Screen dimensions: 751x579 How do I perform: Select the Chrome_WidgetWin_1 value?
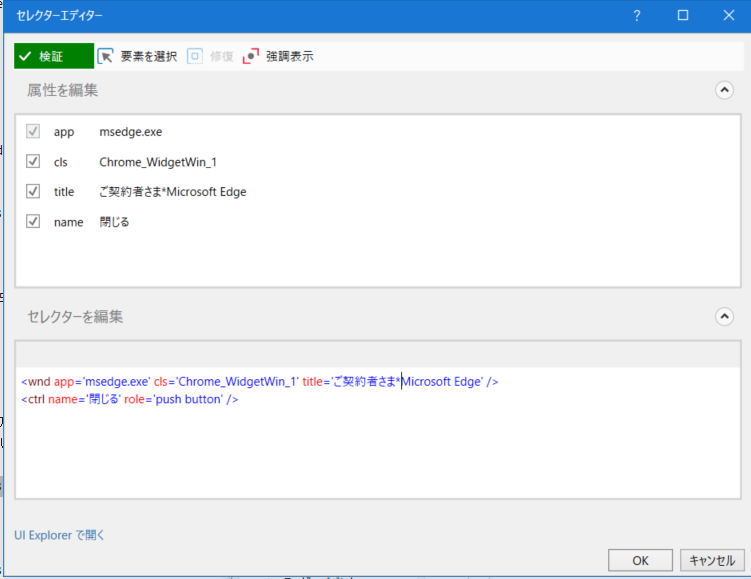point(158,162)
